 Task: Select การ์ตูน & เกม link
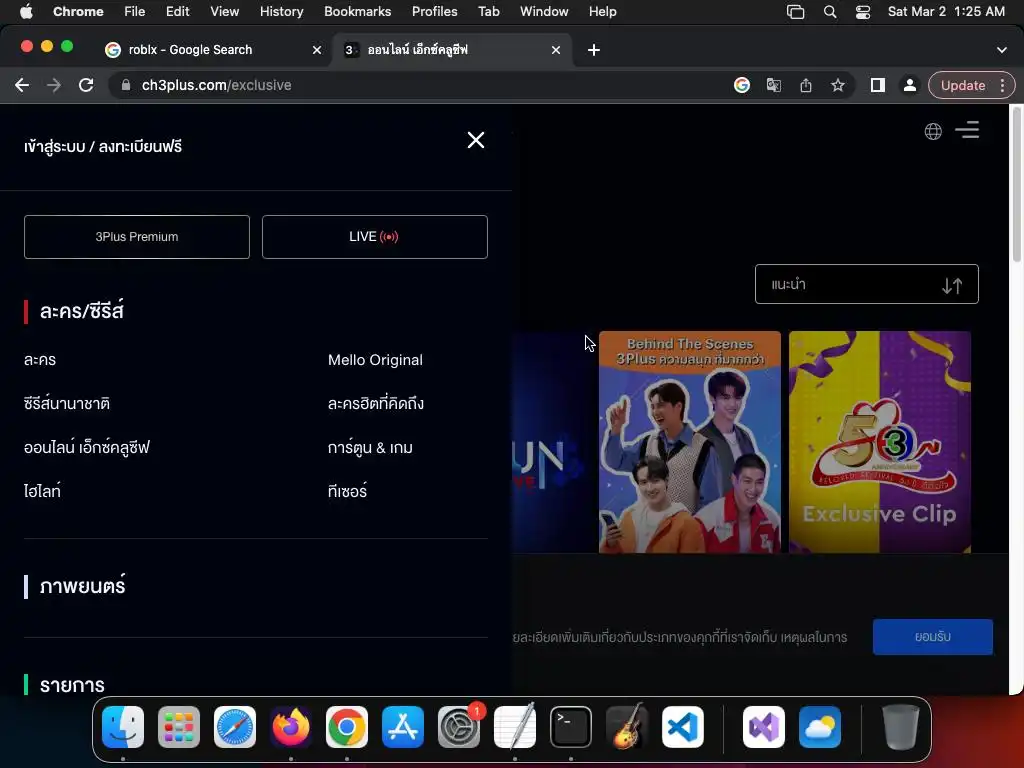[x=370, y=447]
